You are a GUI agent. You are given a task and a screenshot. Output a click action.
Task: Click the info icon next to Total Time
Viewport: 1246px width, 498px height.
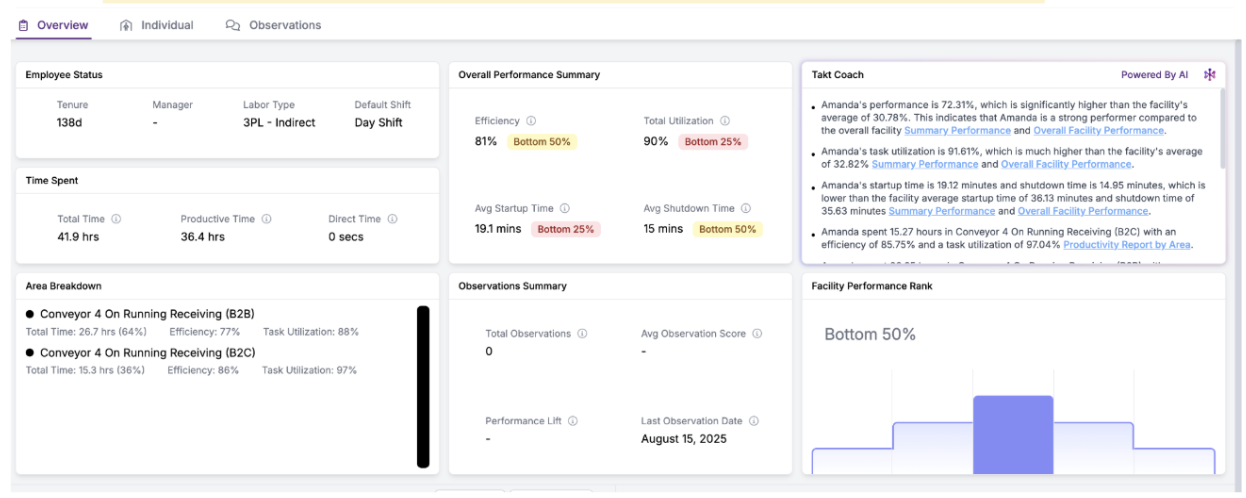pos(116,219)
